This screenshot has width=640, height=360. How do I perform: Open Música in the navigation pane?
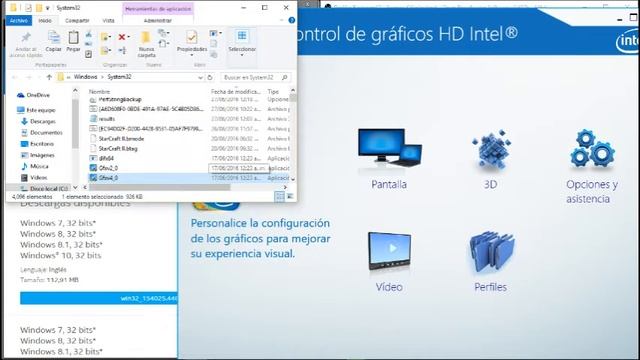35,166
